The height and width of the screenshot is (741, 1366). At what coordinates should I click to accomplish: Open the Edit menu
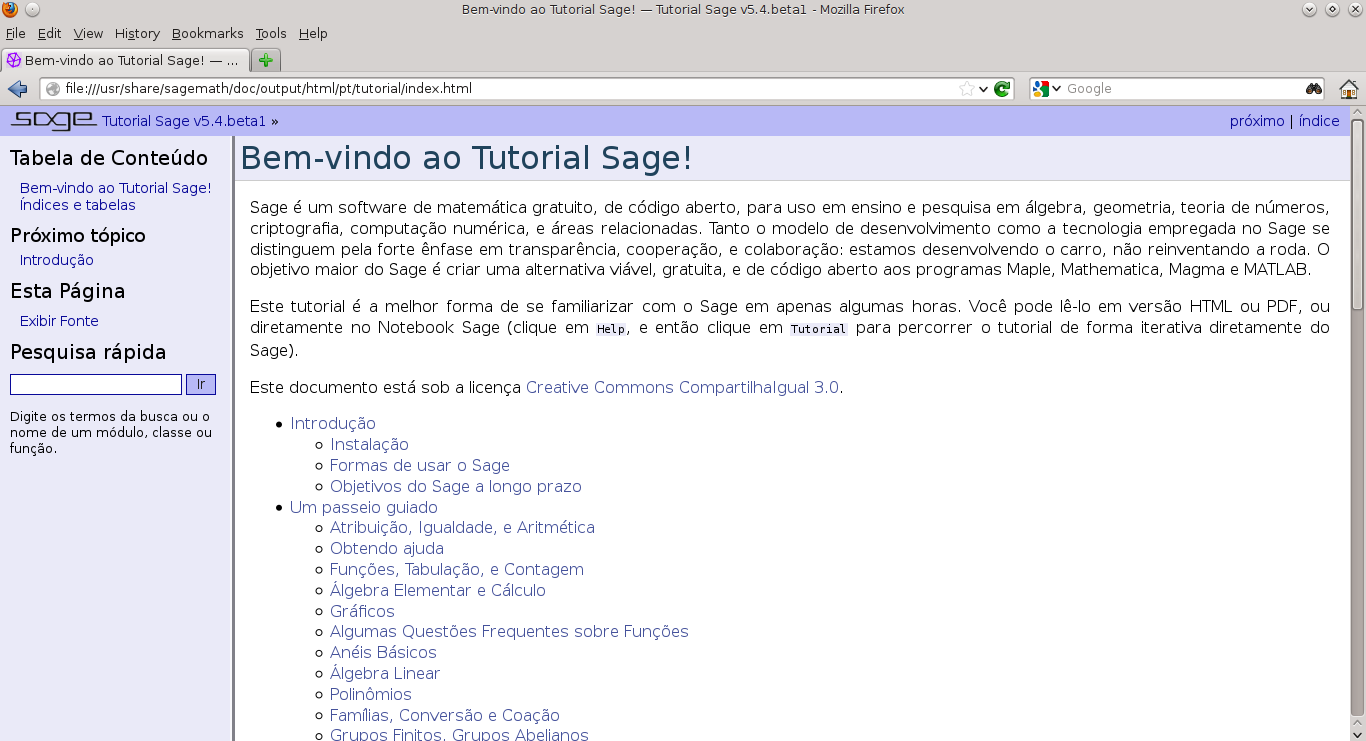coord(49,33)
